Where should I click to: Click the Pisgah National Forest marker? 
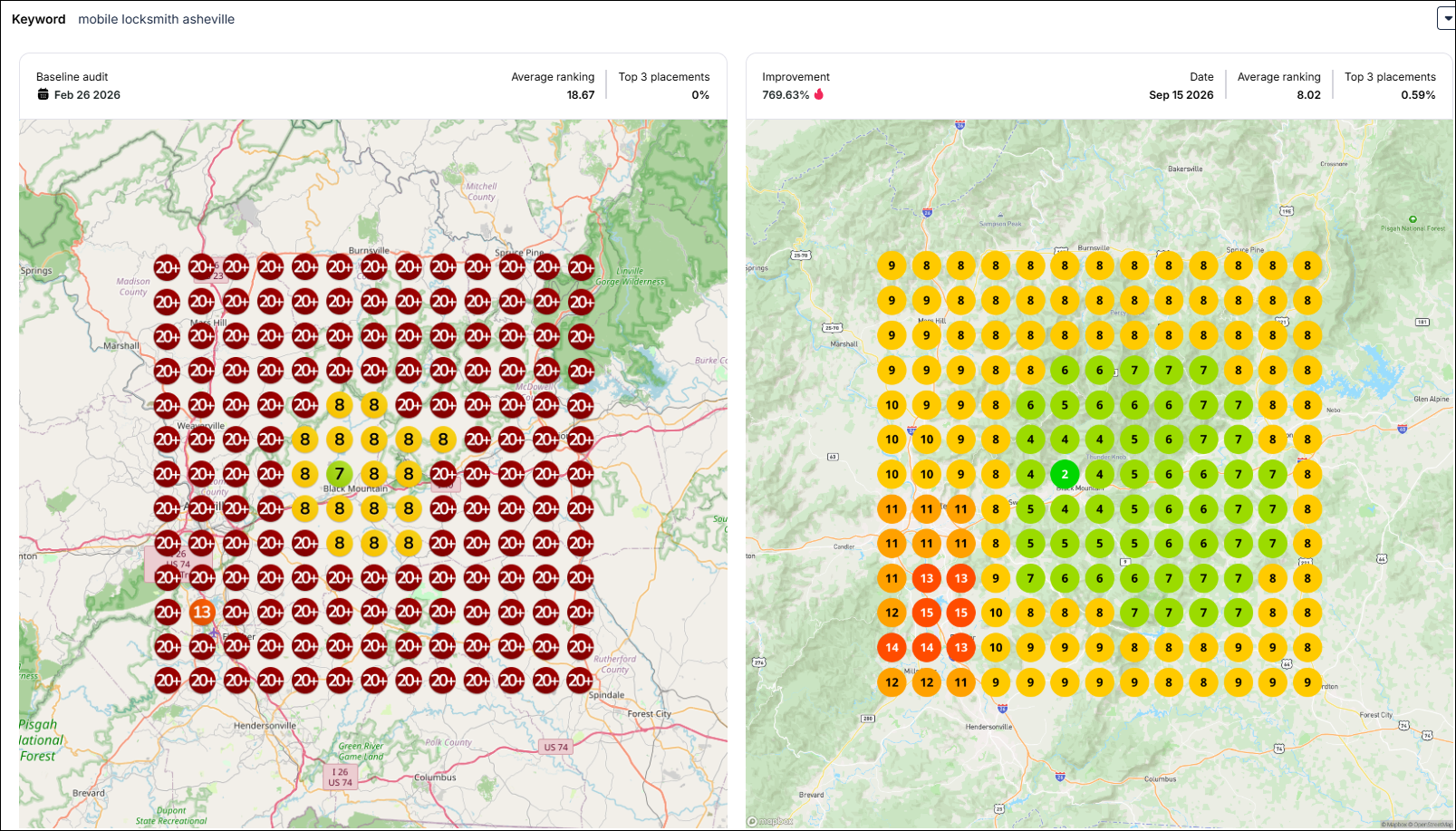pyautogui.click(x=1413, y=219)
